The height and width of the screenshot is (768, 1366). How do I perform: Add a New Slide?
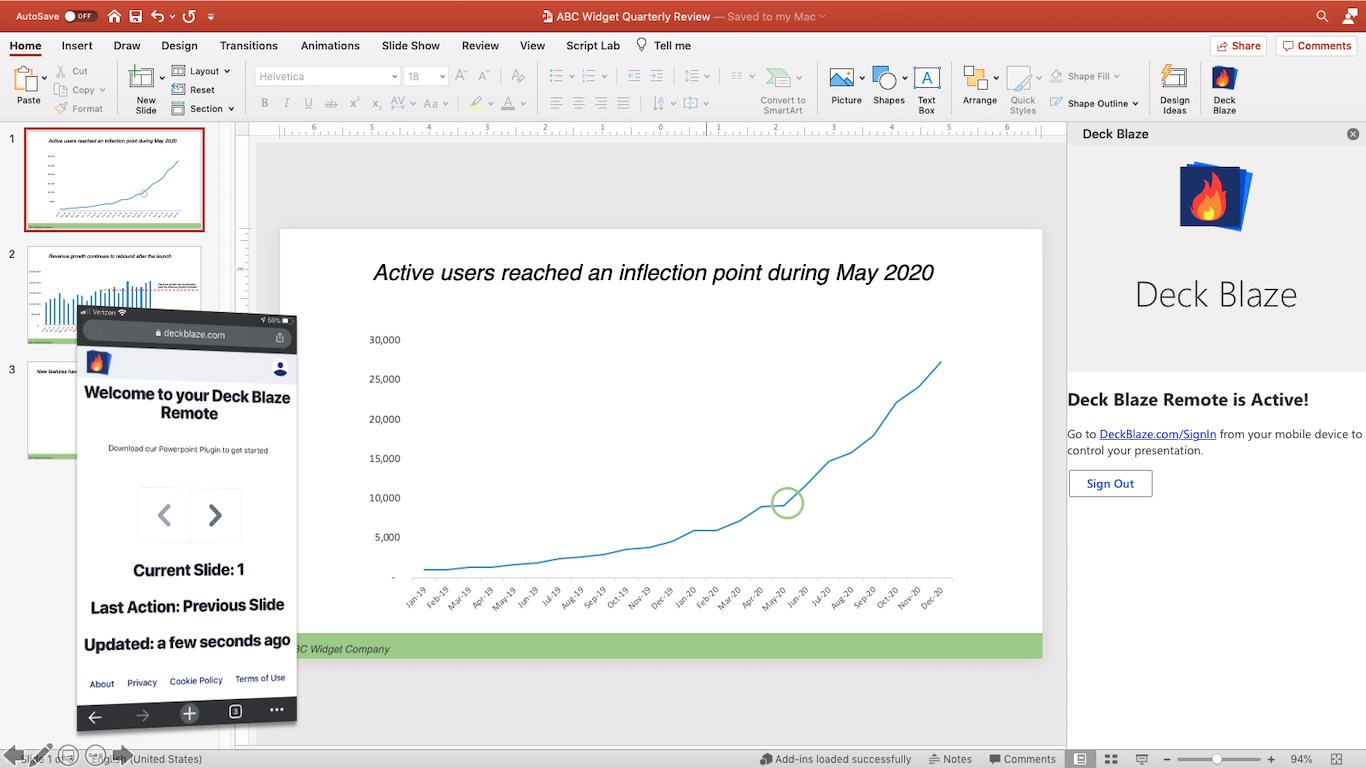(145, 88)
